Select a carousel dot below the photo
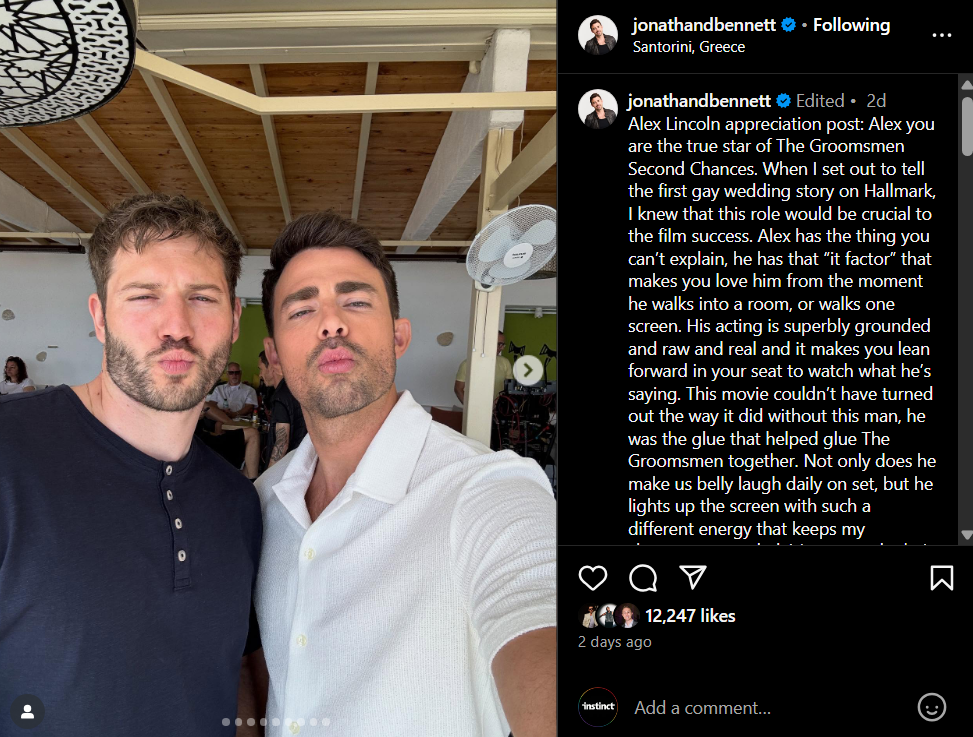Viewport: 973px width, 737px height. (x=278, y=720)
